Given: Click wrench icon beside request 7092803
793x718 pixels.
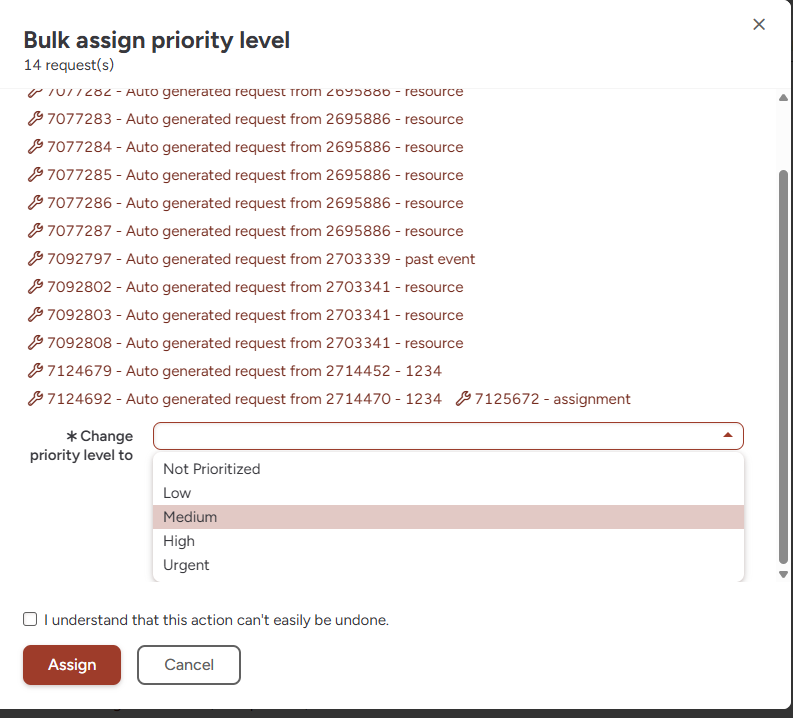Looking at the screenshot, I should (34, 315).
